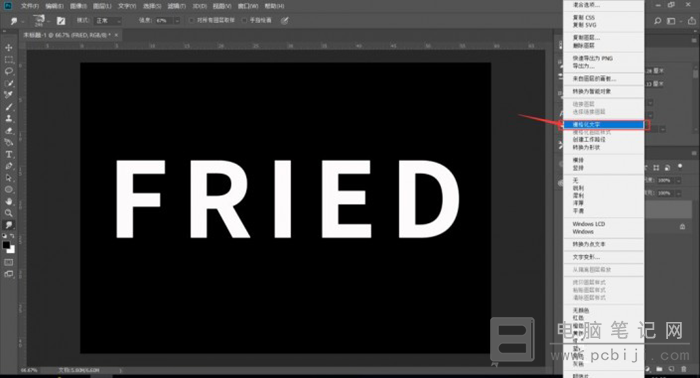Select the Gradient tool
Image resolution: width=700 pixels, height=378 pixels.
8,142
